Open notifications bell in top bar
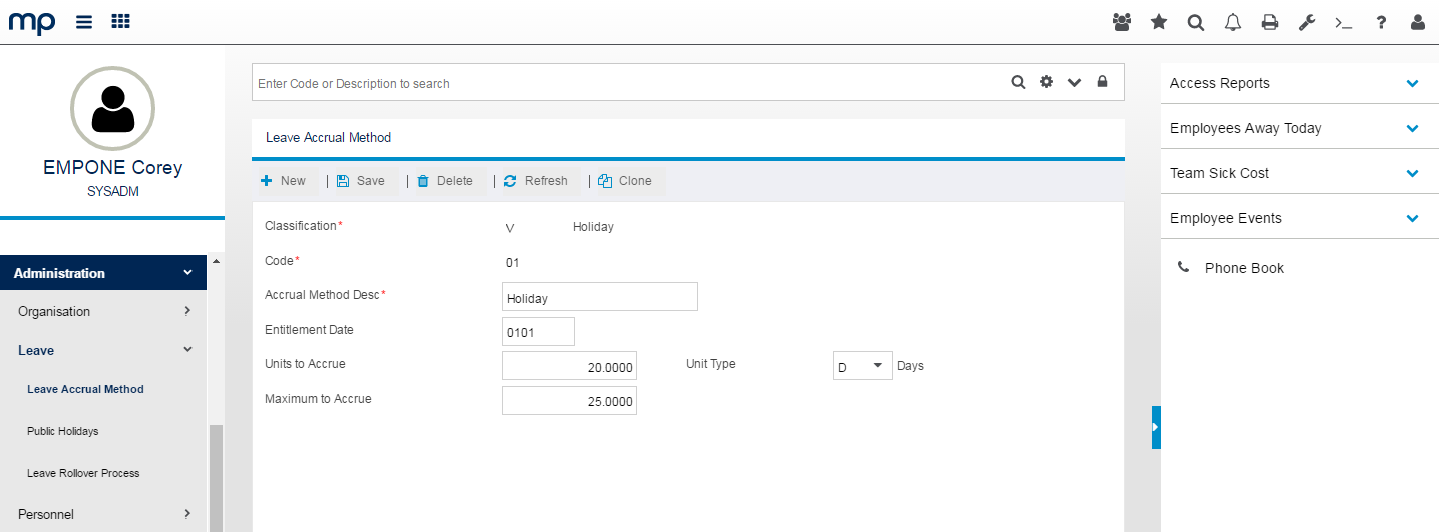This screenshot has width=1439, height=532. [x=1233, y=22]
